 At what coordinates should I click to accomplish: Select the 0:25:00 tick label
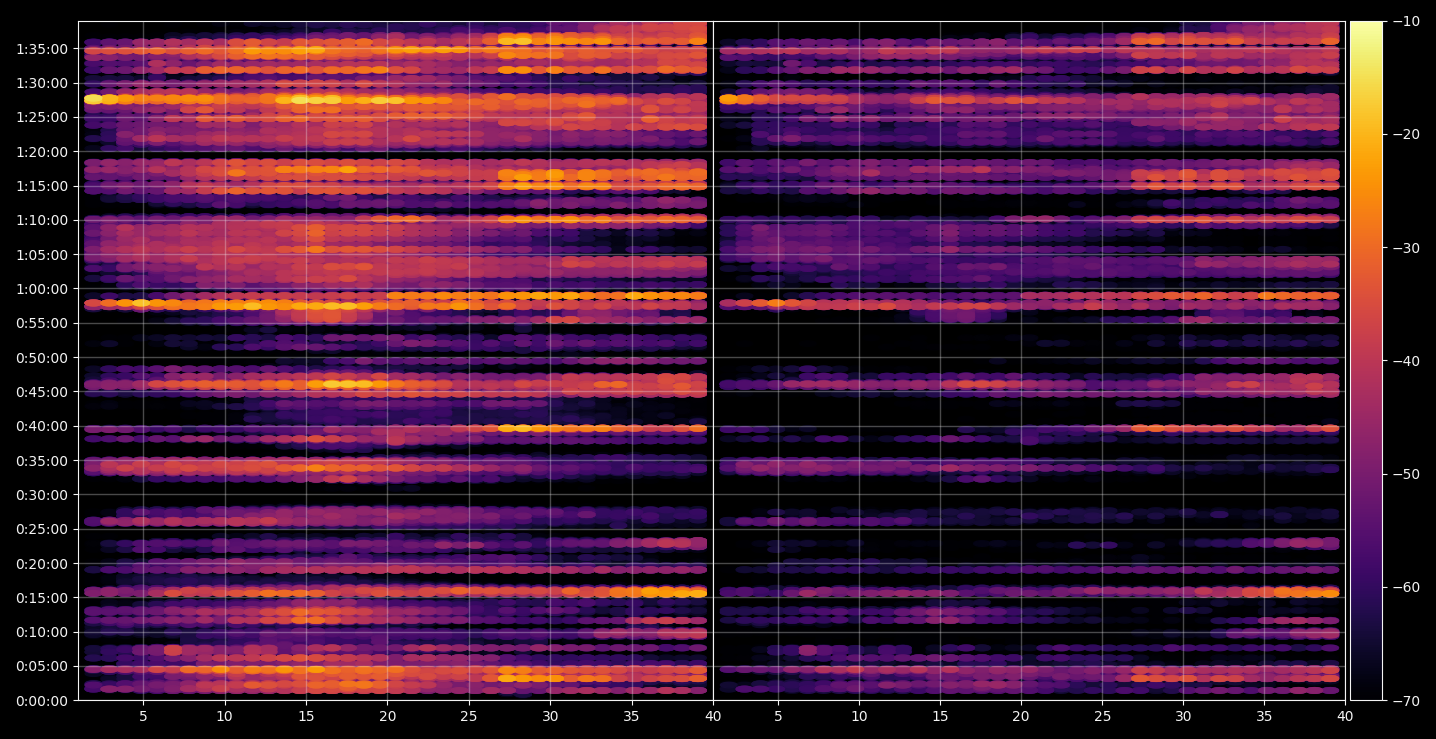click(42, 529)
